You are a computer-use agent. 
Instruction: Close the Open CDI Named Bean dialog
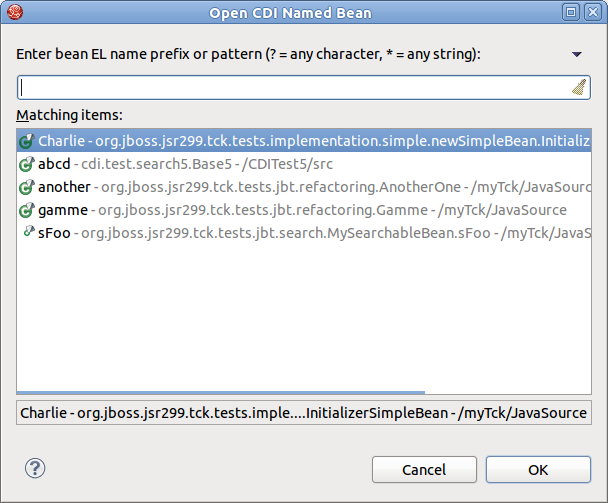click(593, 12)
